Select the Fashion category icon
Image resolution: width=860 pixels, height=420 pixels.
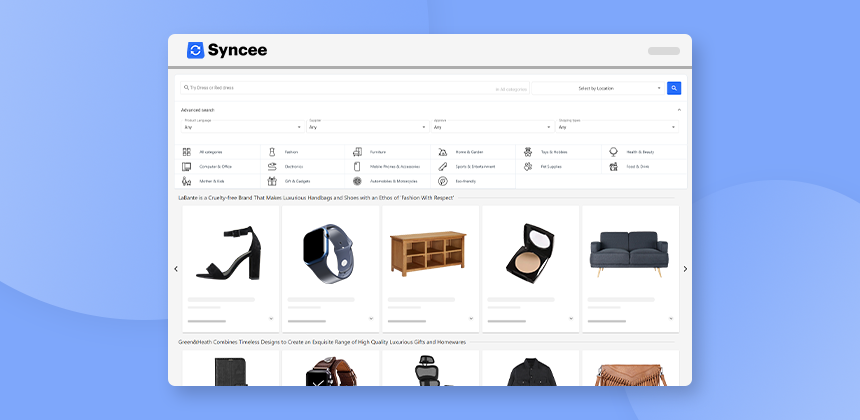pos(271,152)
